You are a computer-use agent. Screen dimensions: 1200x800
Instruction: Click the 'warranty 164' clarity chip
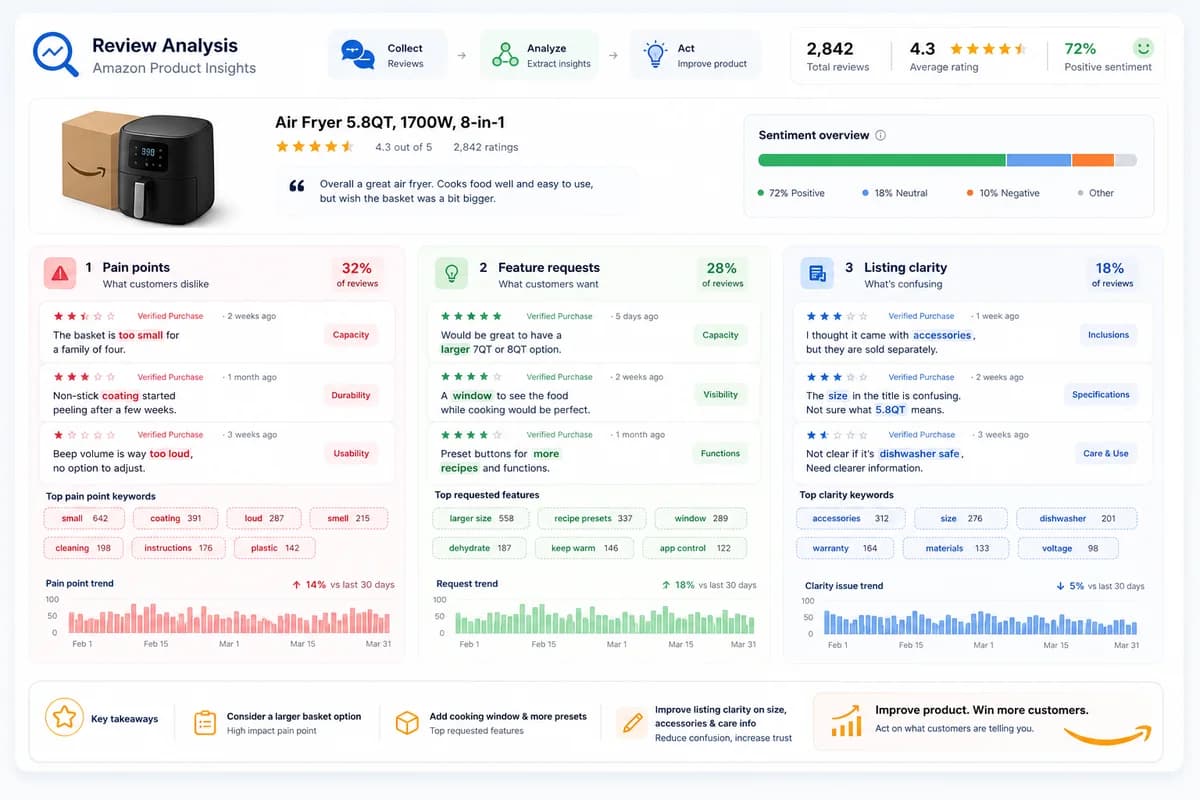845,548
